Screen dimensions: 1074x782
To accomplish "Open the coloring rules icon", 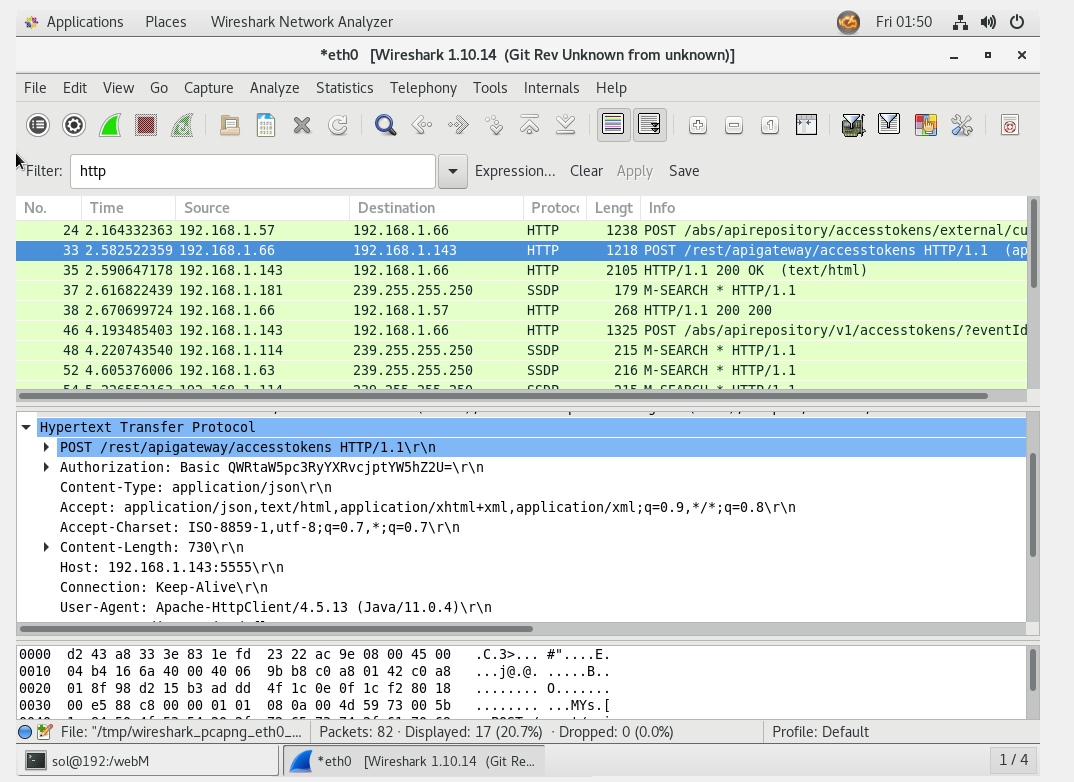I will (x=925, y=125).
